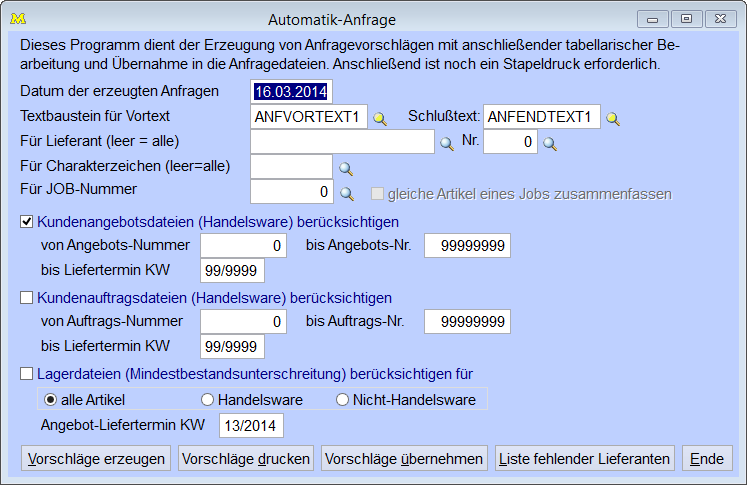Screen dimensions: 747x485
Task: Search suppliers via magnifier beside Lieferant field
Action: tap(446, 143)
